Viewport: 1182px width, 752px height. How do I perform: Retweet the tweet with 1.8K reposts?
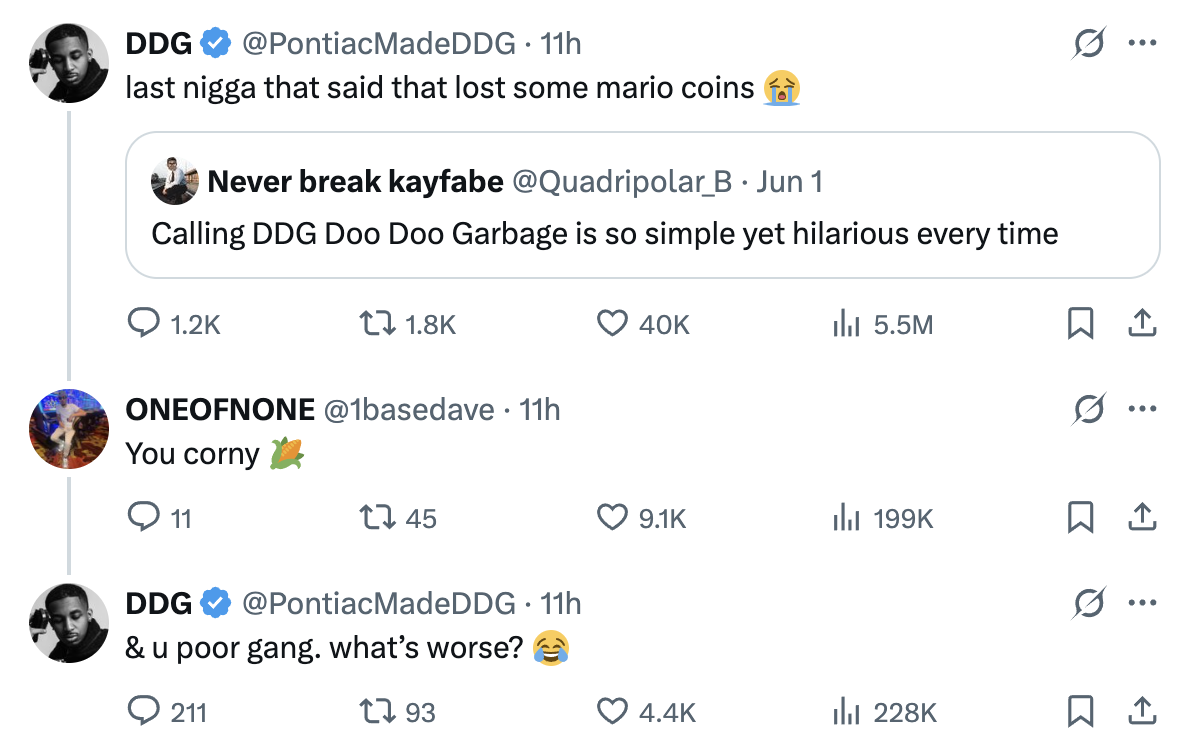pos(377,324)
